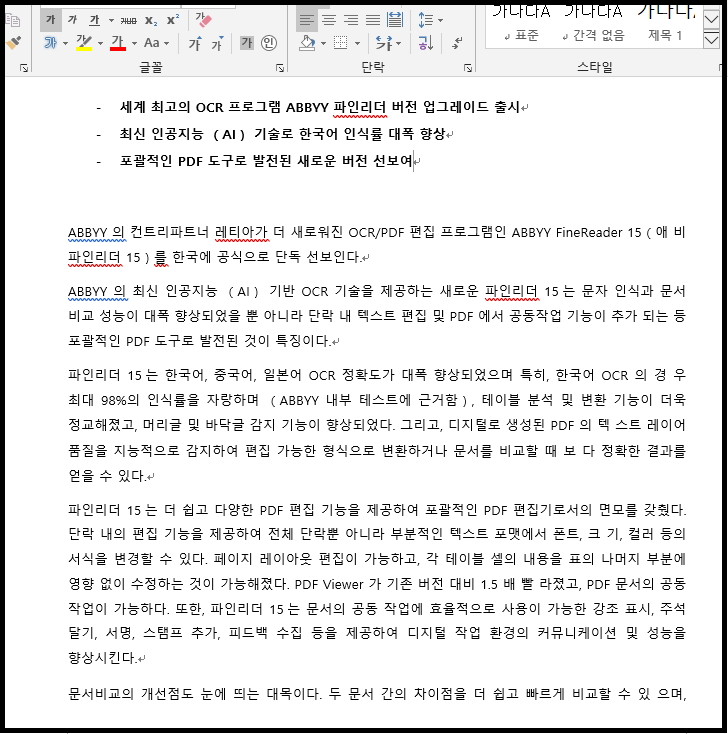Toggle superscript x² formatting

tap(173, 20)
